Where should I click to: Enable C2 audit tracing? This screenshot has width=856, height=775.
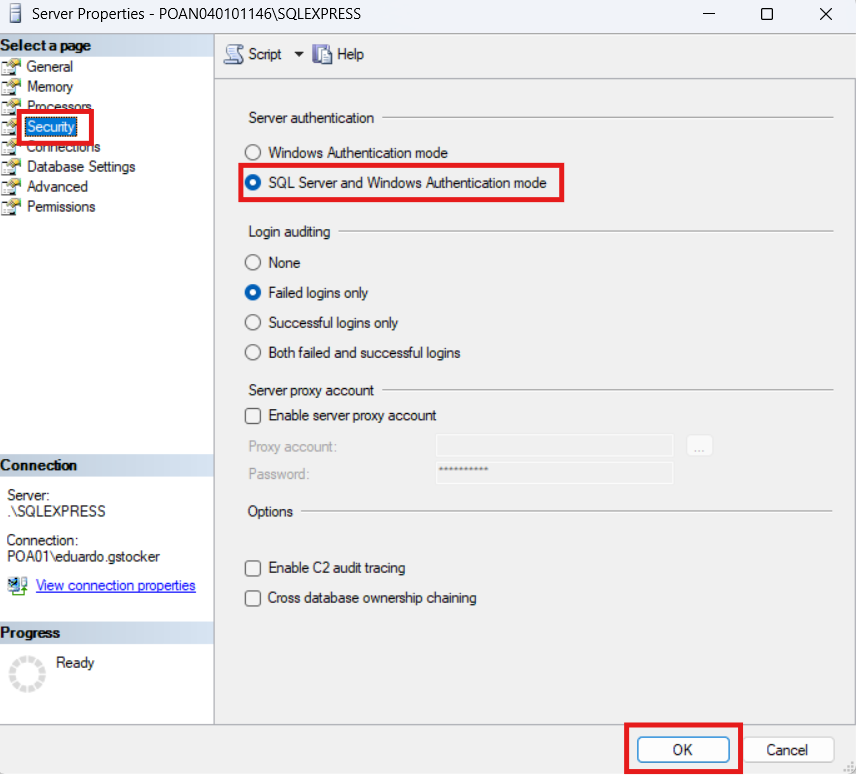[x=253, y=567]
